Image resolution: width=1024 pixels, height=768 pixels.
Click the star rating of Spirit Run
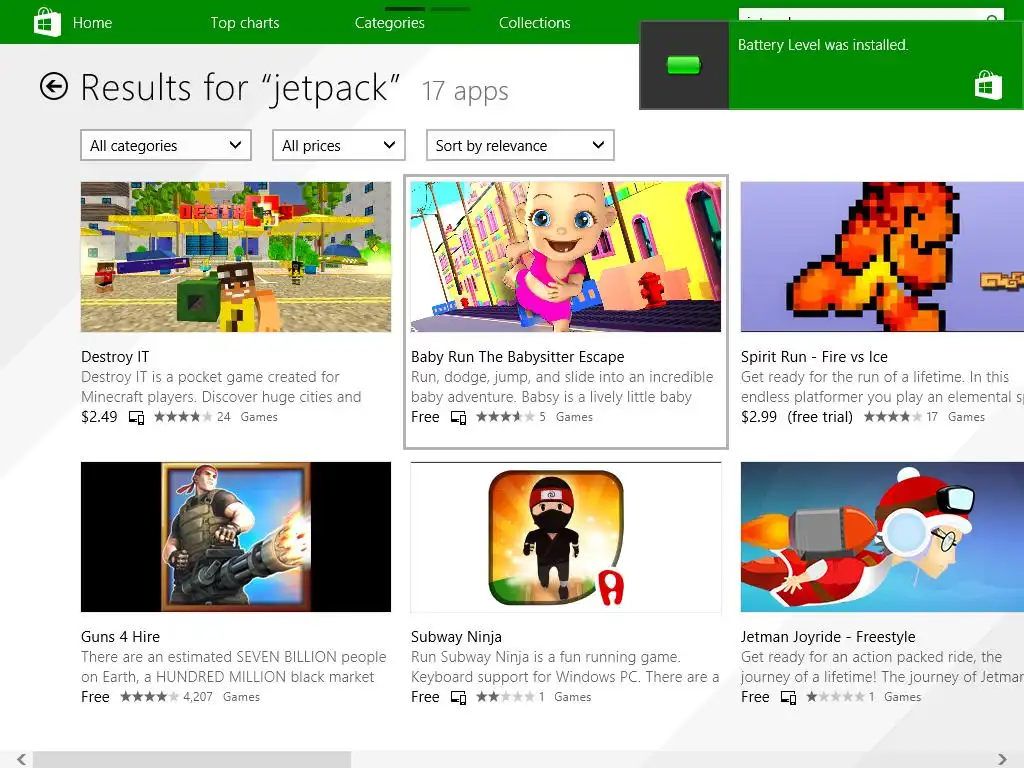(892, 417)
